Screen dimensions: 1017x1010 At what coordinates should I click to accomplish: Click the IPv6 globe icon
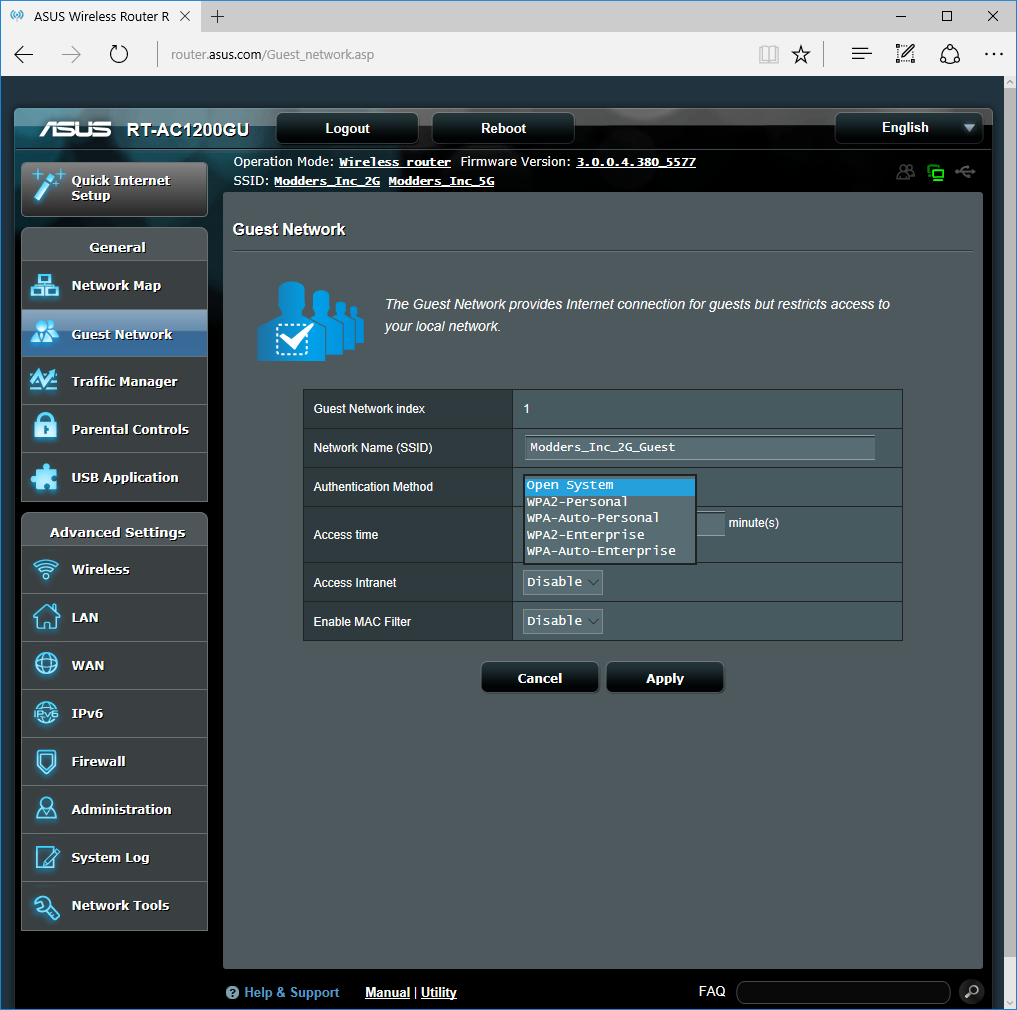(46, 712)
